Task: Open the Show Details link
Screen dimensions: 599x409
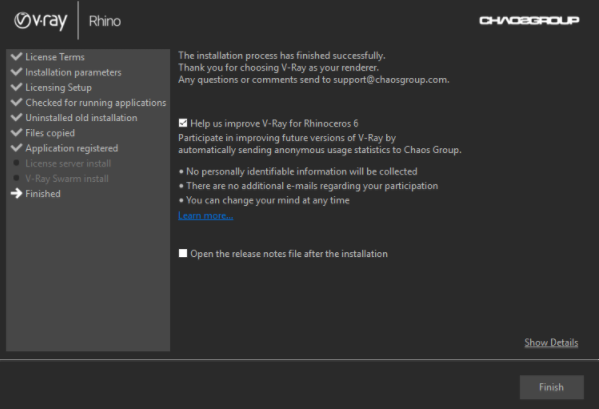Action: 551,343
